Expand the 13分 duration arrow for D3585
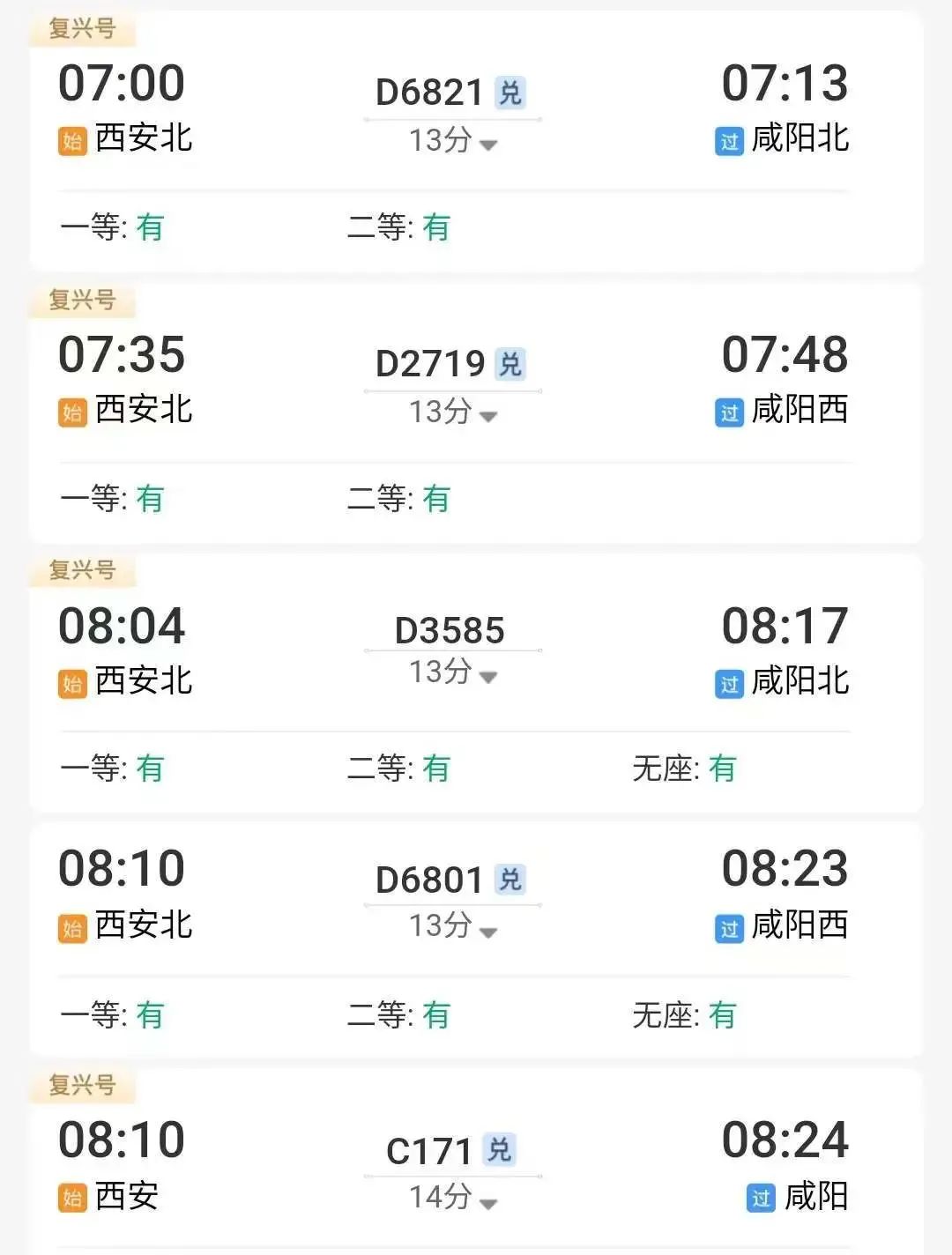Viewport: 952px width, 1255px height. click(488, 677)
